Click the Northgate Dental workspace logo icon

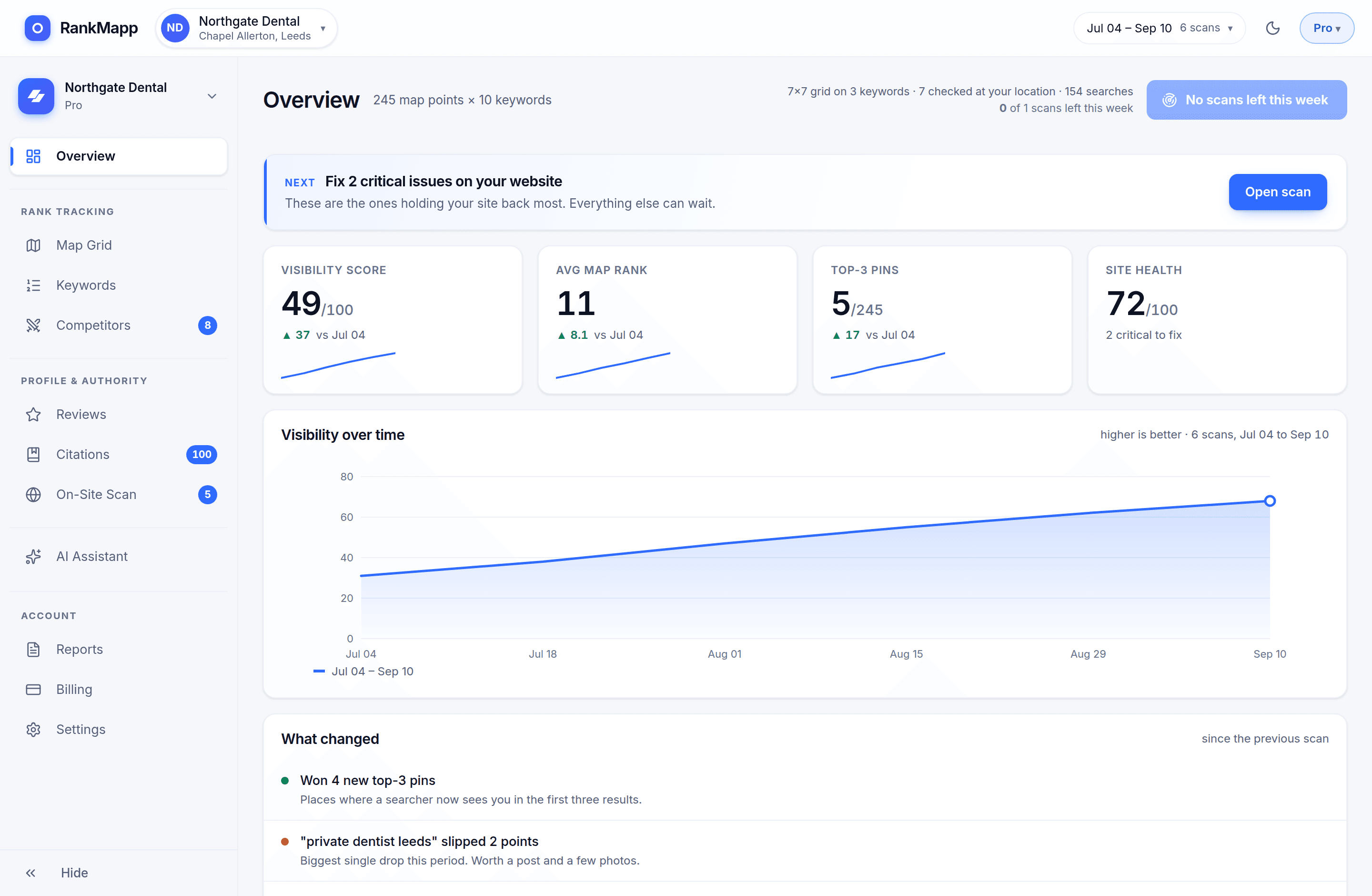36,96
